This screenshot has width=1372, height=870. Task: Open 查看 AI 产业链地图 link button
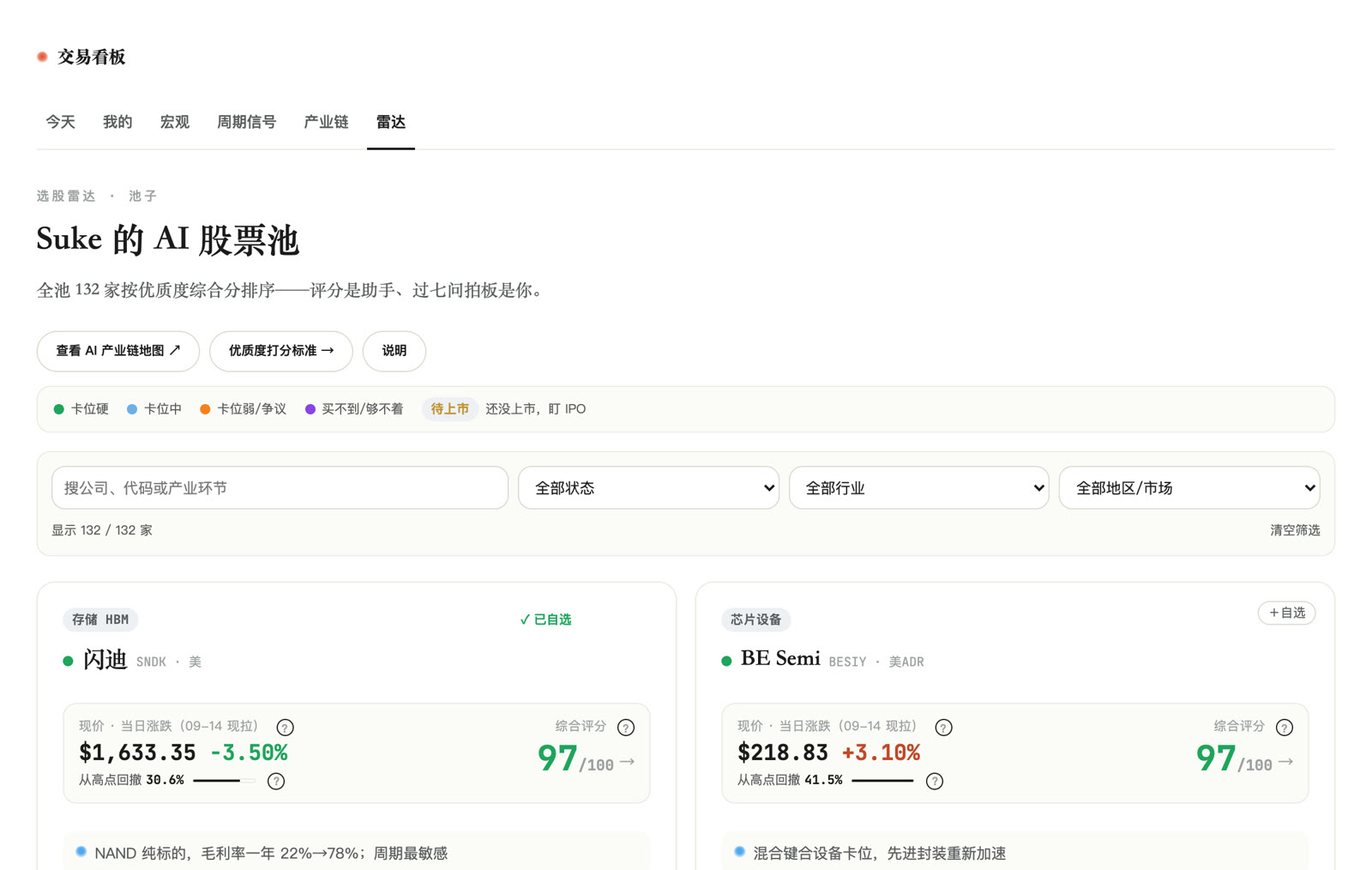pyautogui.click(x=118, y=351)
